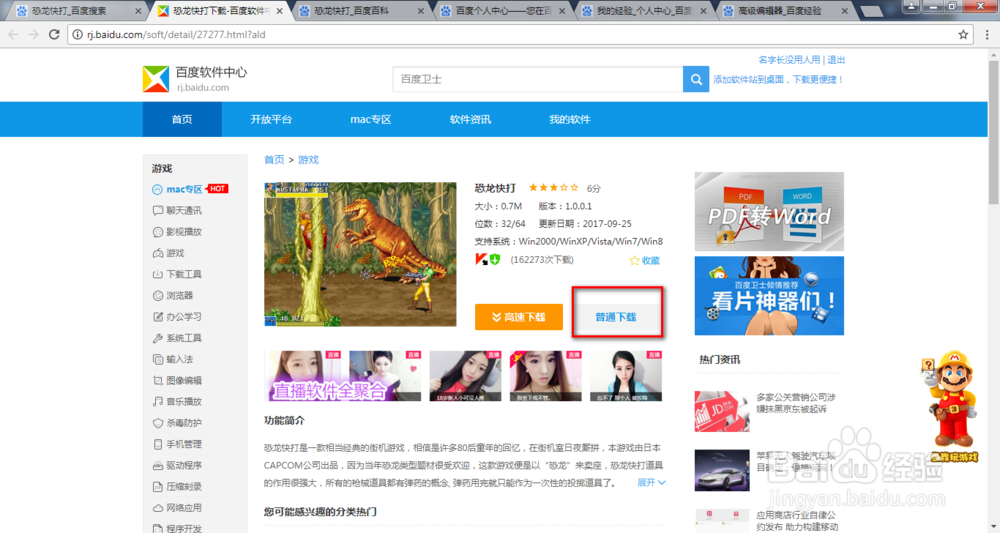Click 添加软件站到桌面 link
Viewport: 1000px width, 533px height.
pyautogui.click(x=778, y=79)
